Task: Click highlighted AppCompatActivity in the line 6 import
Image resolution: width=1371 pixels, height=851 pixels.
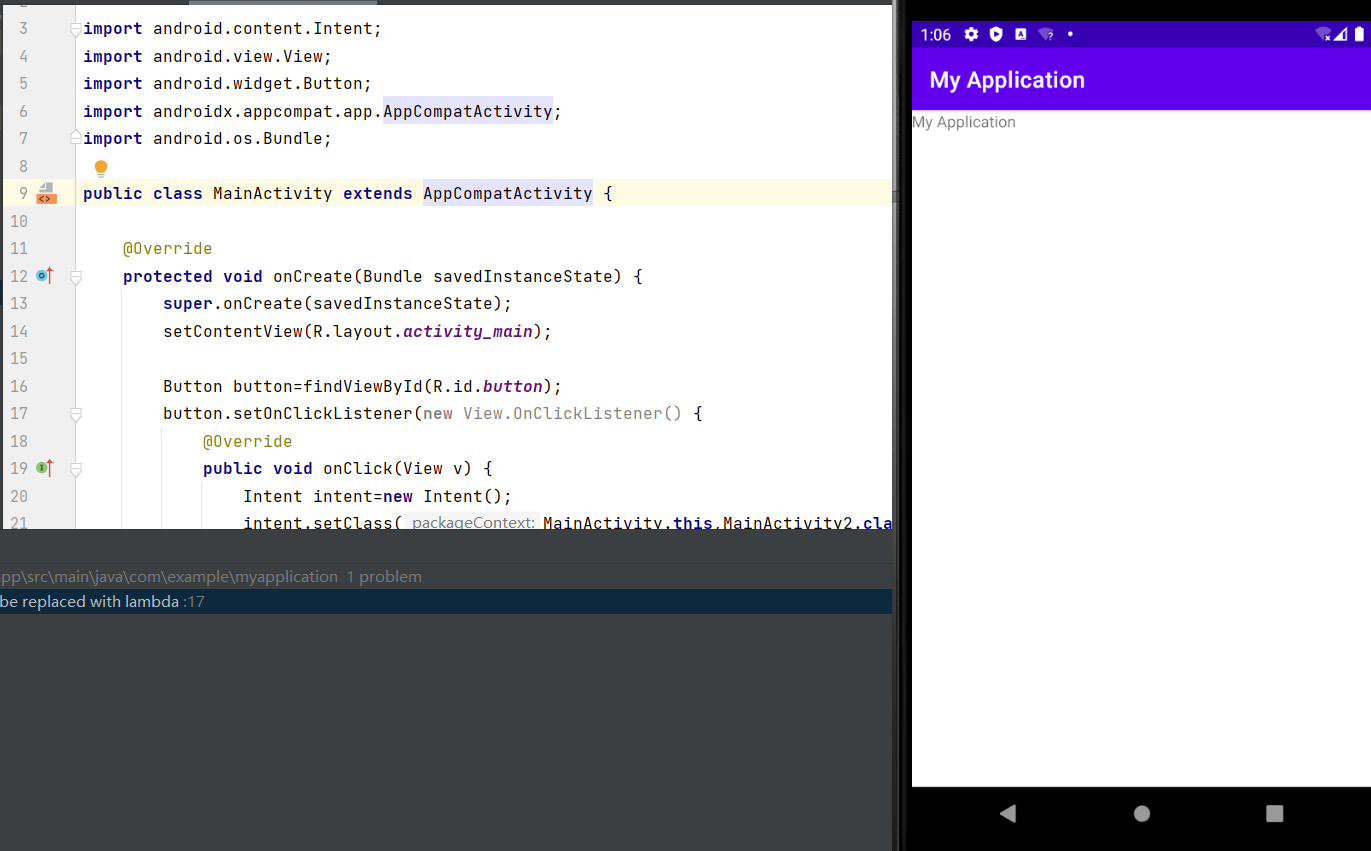Action: pos(468,111)
